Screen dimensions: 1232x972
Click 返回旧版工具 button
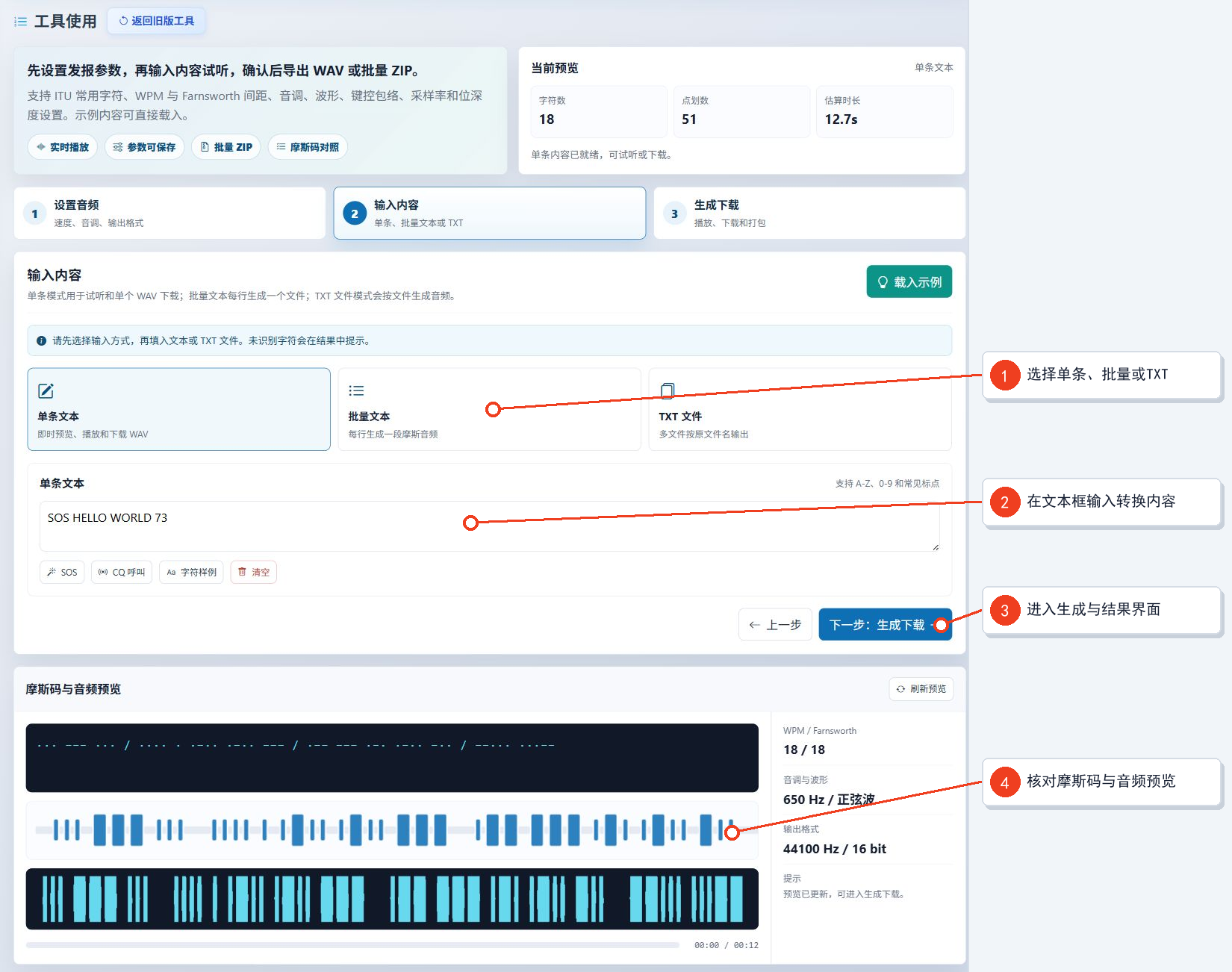coord(157,21)
